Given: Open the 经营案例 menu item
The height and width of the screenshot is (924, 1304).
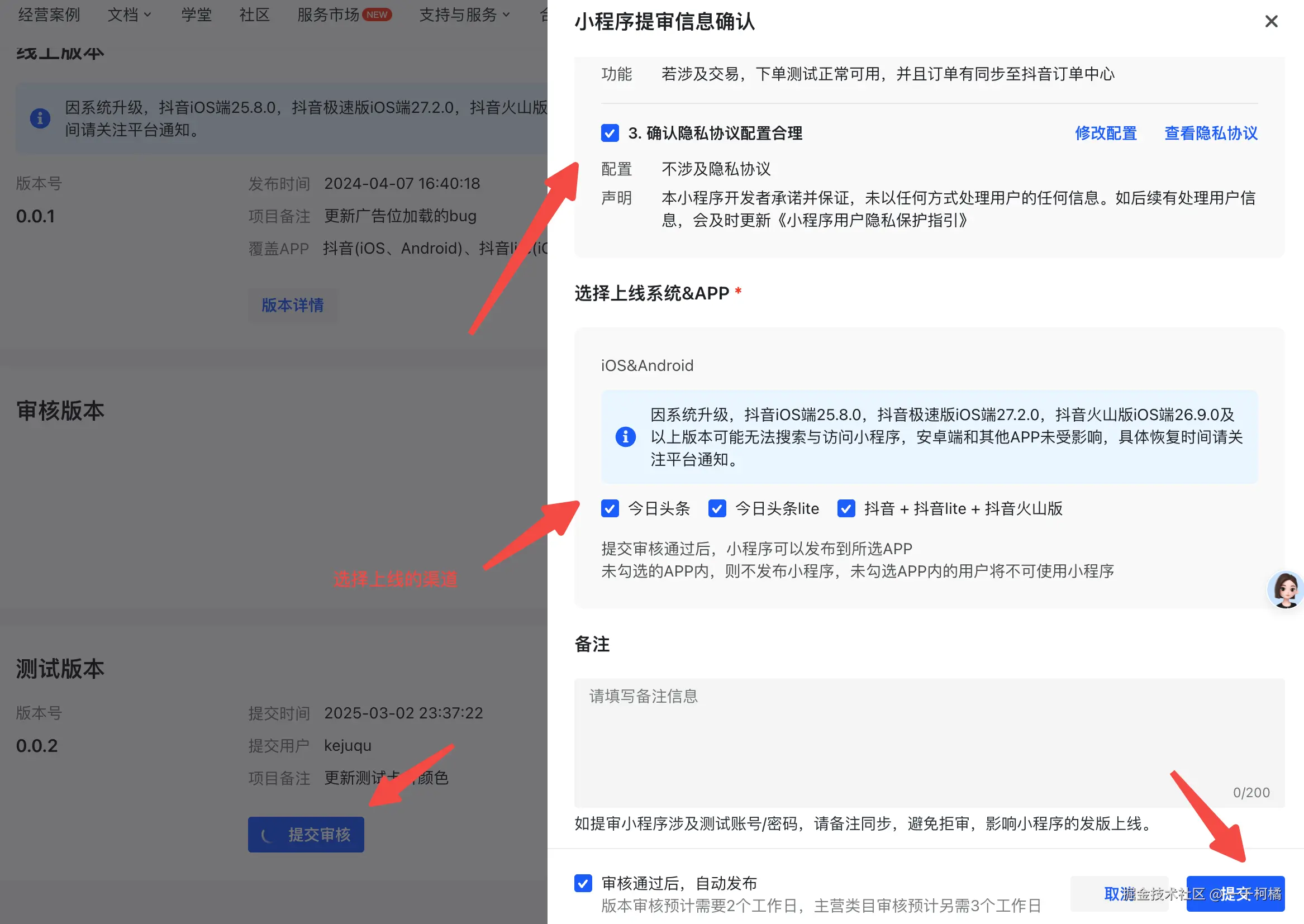Looking at the screenshot, I should tap(49, 15).
